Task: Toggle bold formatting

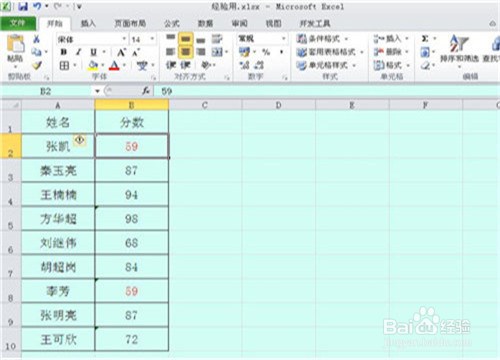Action: pyautogui.click(x=64, y=52)
